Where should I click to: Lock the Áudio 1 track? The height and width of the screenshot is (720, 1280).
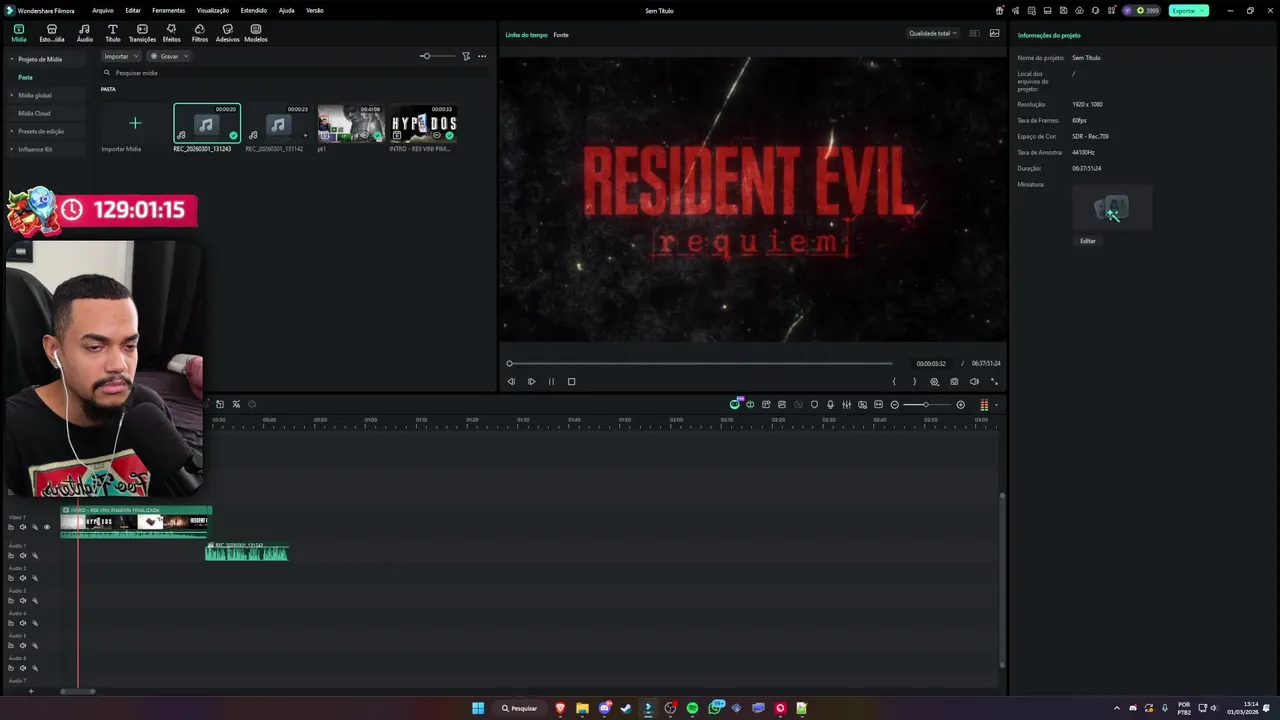coord(11,556)
